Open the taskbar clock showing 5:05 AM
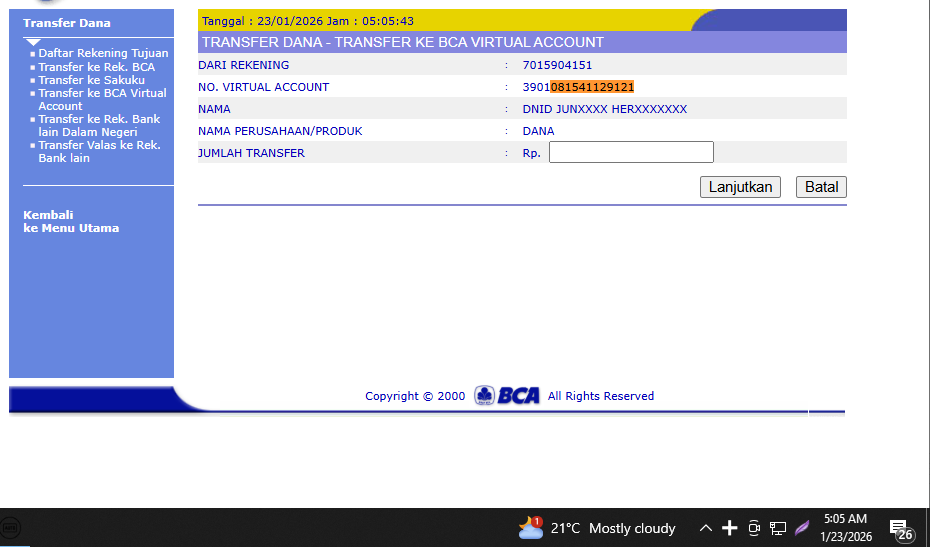930x547 pixels. (845, 527)
